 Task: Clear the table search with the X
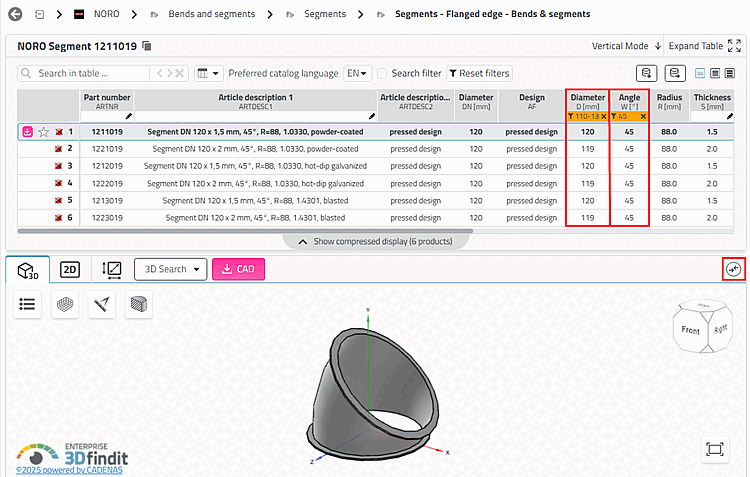pos(179,73)
